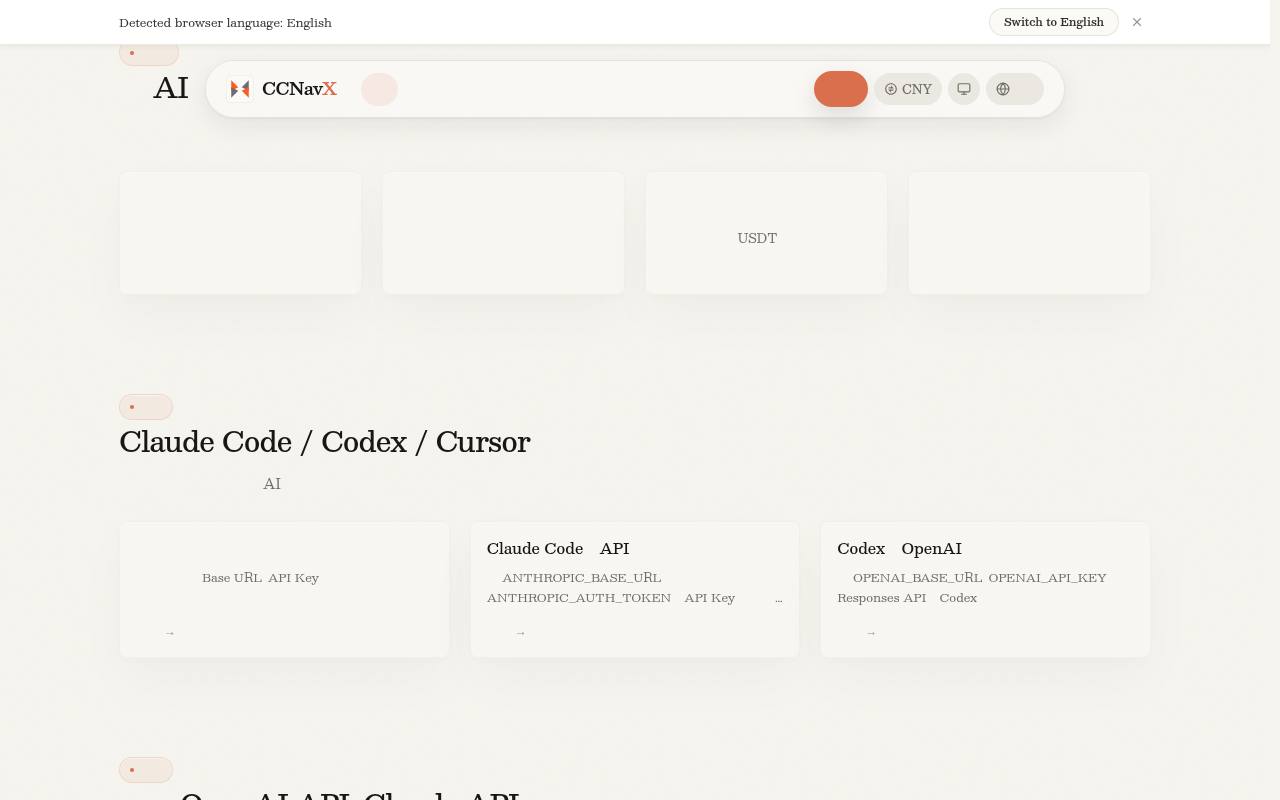Toggle the display theme monitor icon

point(964,89)
